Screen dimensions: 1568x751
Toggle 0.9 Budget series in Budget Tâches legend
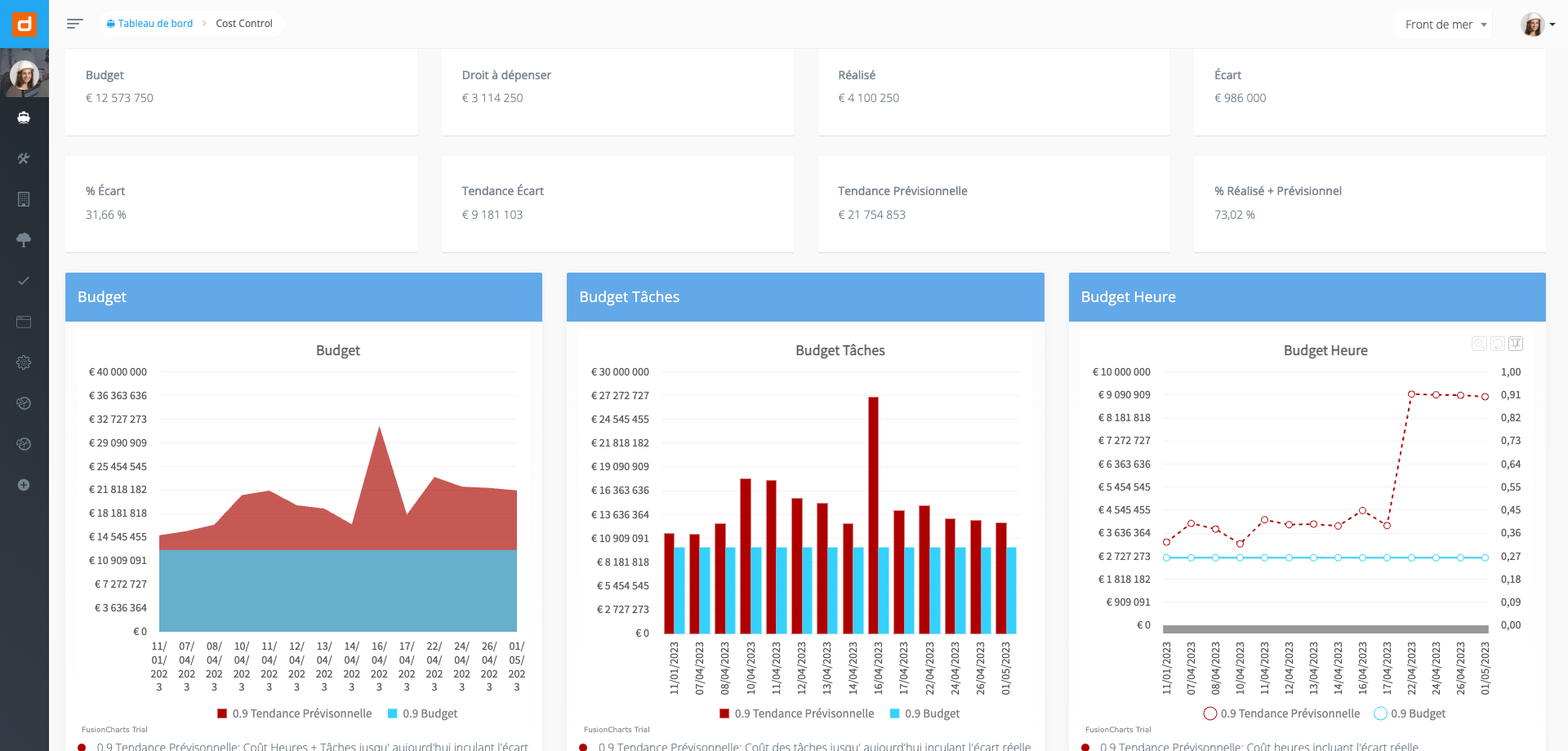924,713
